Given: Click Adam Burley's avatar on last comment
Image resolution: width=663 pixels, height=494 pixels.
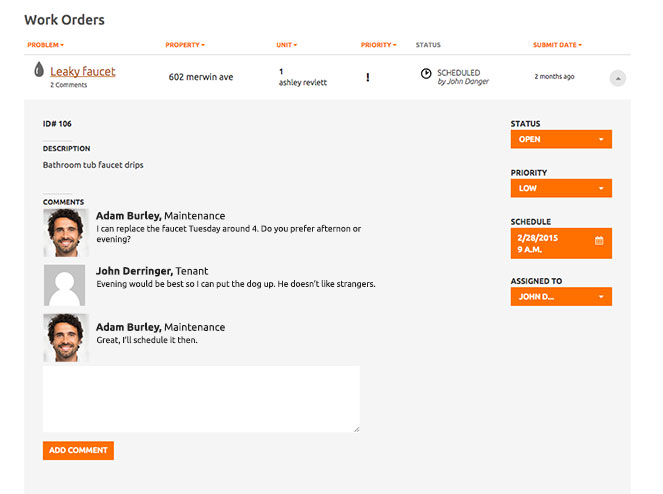Looking at the screenshot, I should (65, 337).
